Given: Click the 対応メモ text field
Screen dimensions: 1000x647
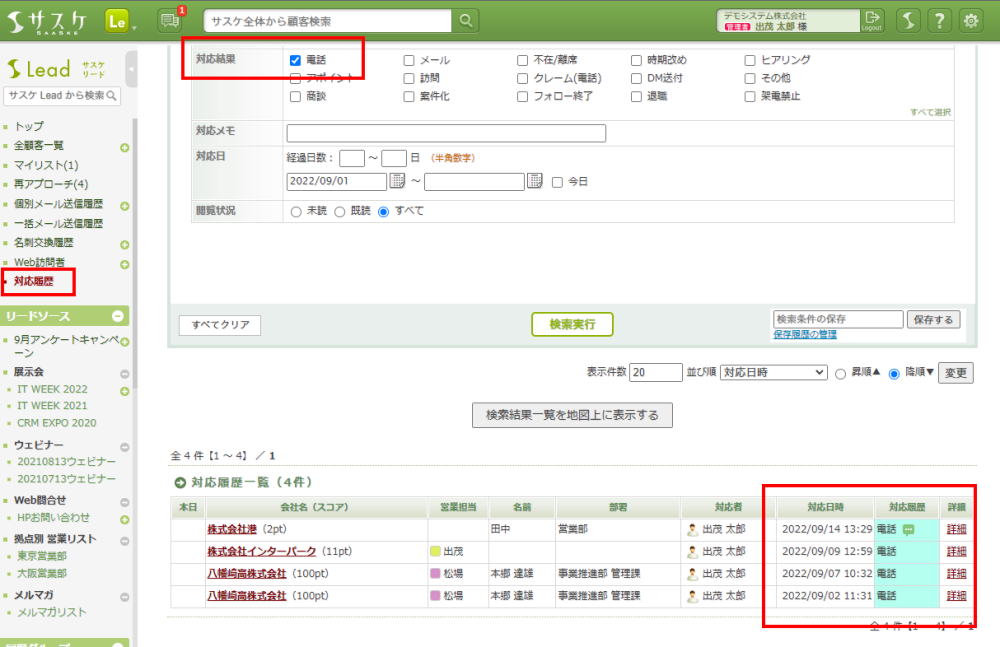Looking at the screenshot, I should 446,133.
